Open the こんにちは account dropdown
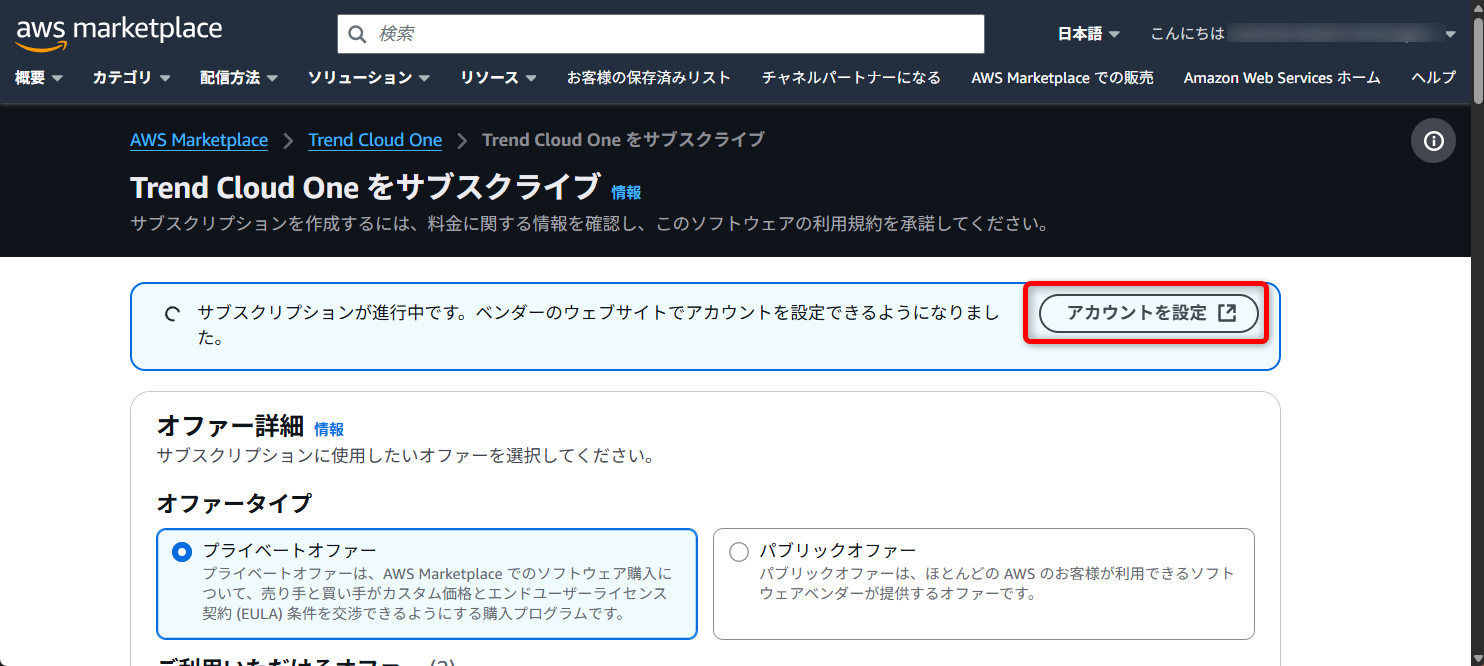This screenshot has height=666, width=1484. (1304, 34)
